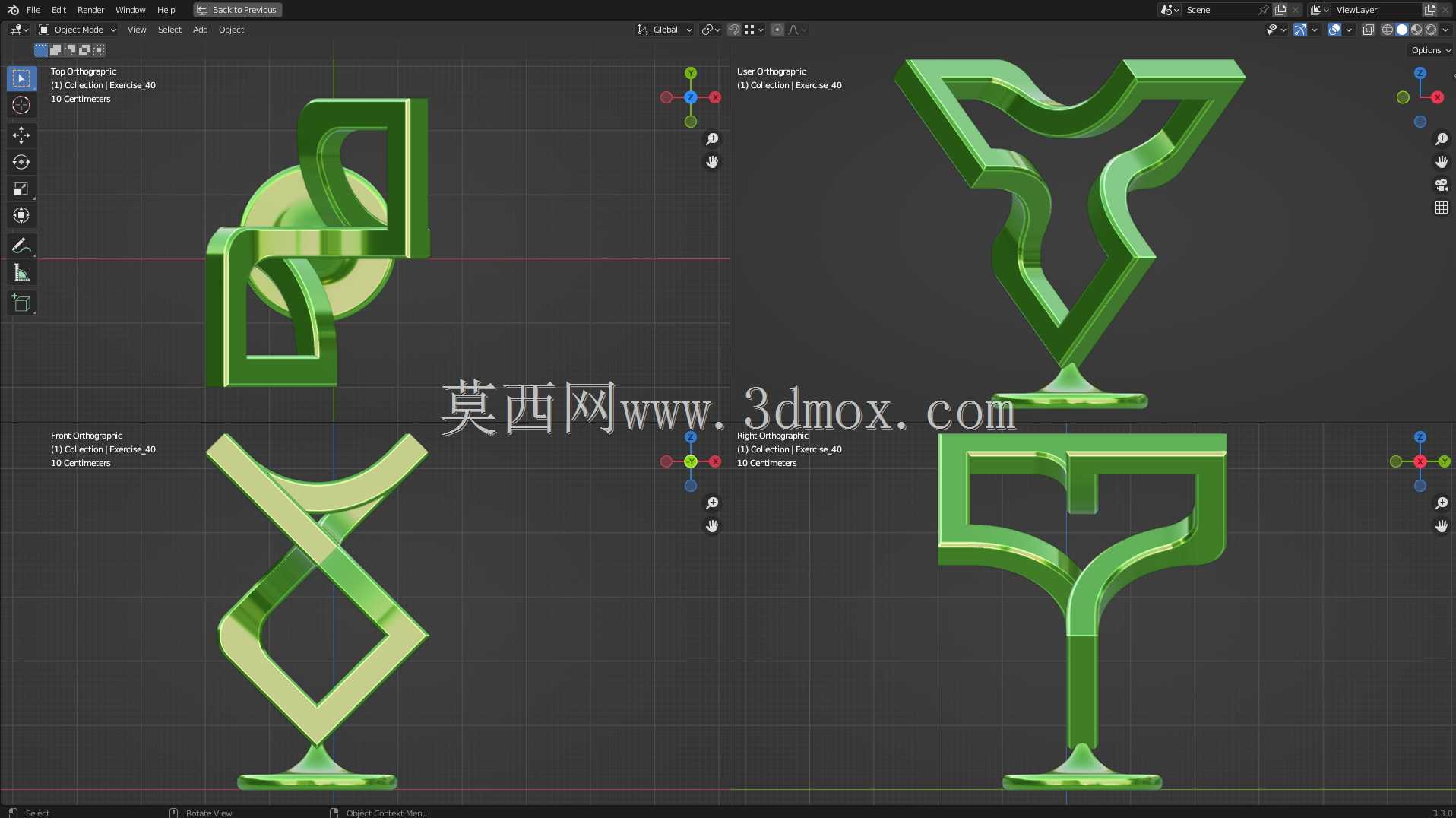Select the Transform tool
This screenshot has width=1456, height=818.
click(21, 215)
